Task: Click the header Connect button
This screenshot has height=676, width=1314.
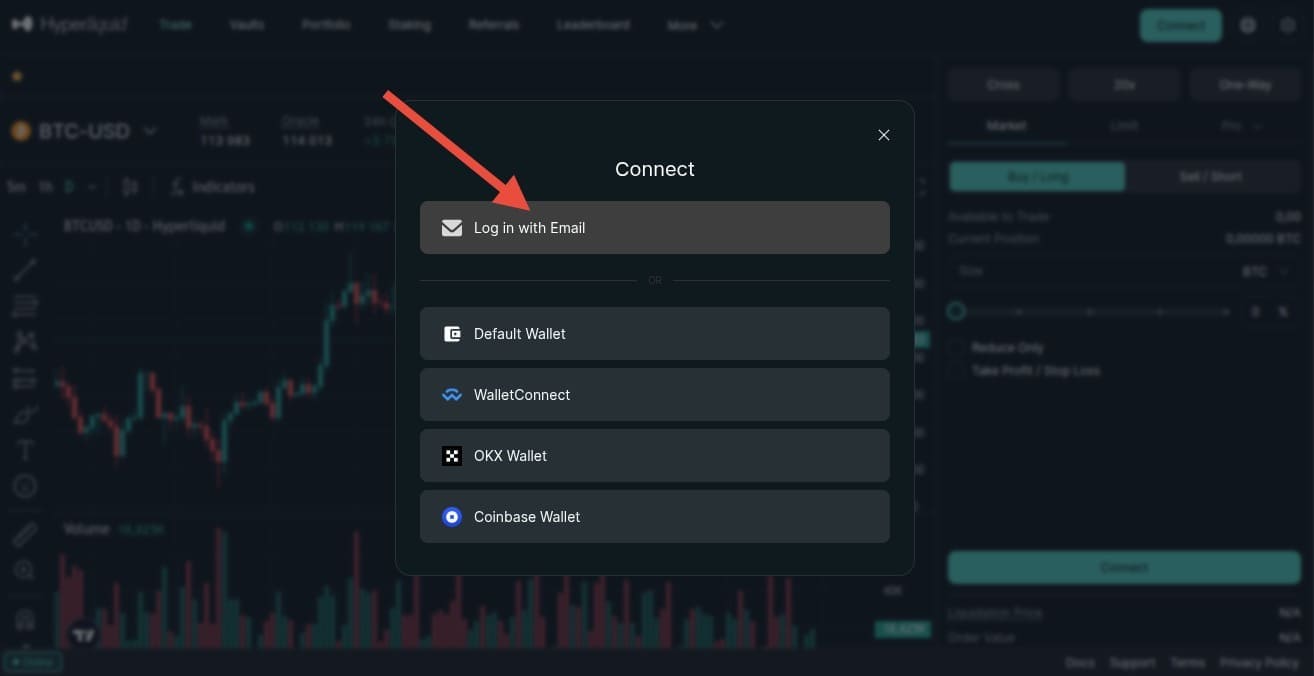Action: tap(1181, 25)
